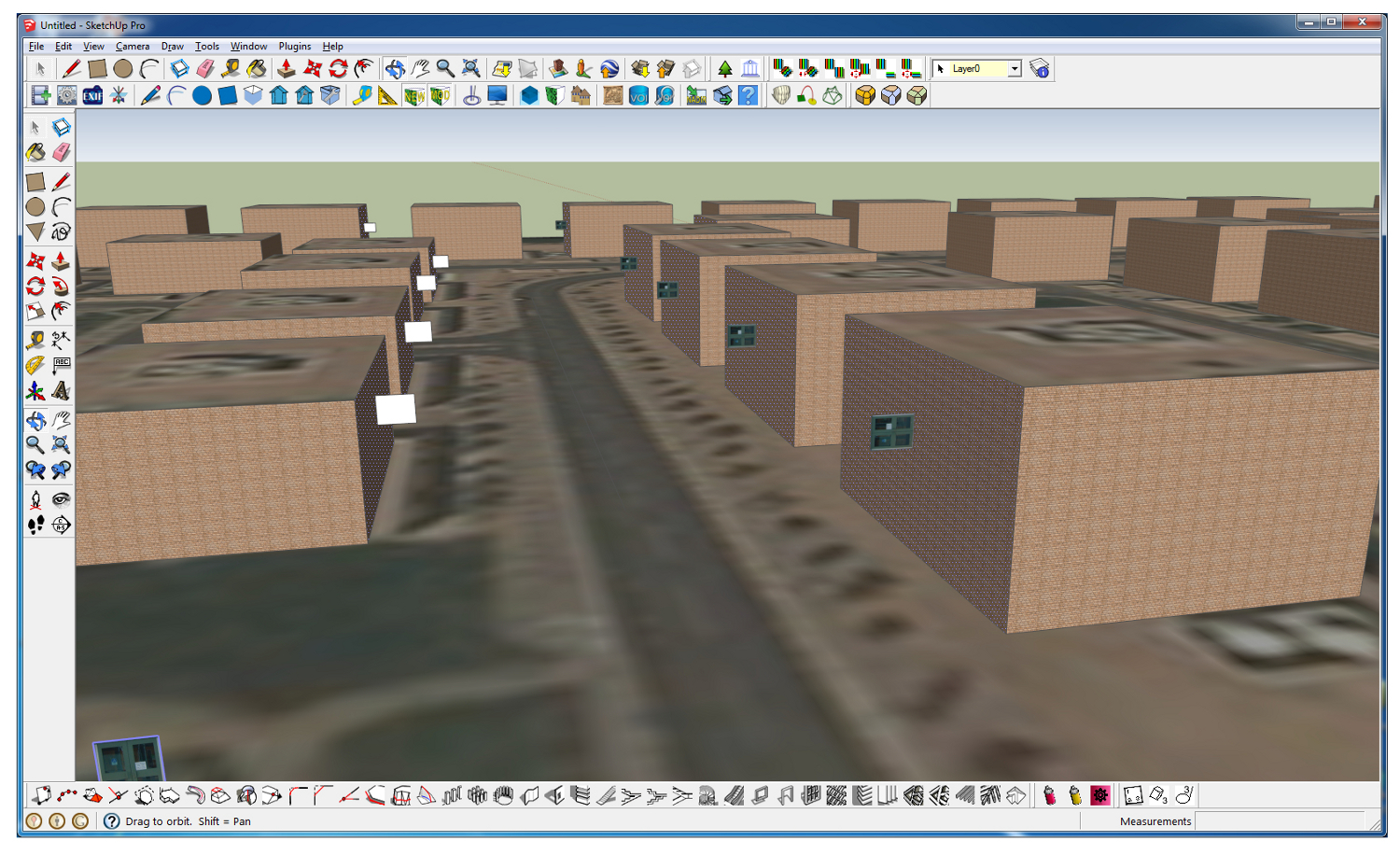Click the status bar help question icon

click(x=111, y=821)
